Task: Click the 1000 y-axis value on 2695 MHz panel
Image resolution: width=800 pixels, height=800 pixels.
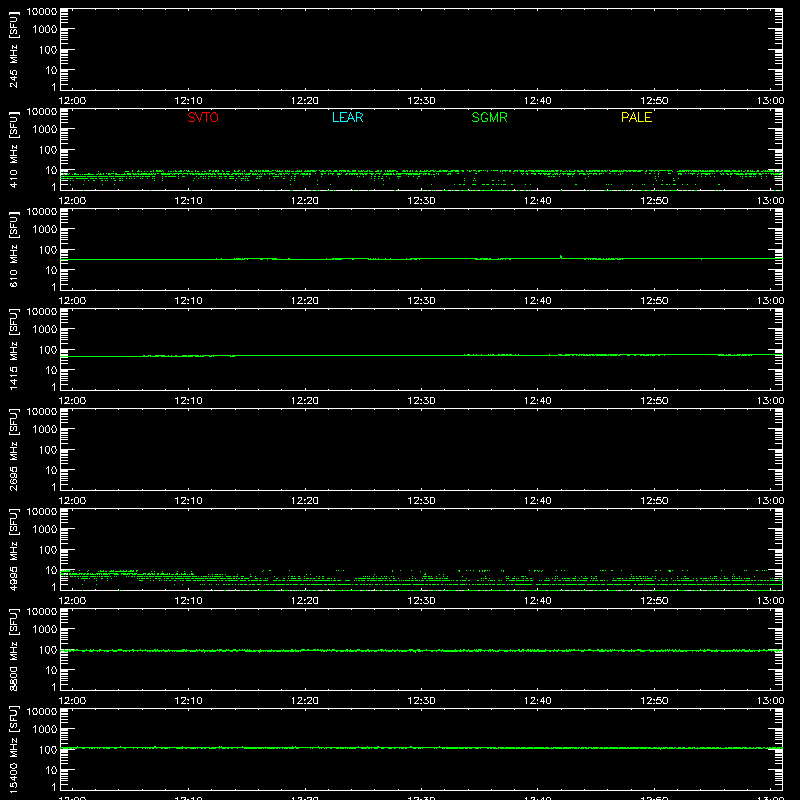Action: pyautogui.click(x=45, y=430)
